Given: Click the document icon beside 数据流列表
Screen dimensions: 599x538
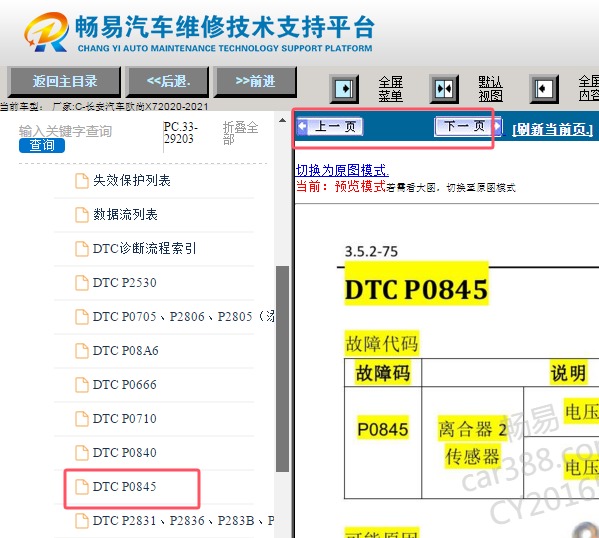Looking at the screenshot, I should (81, 215).
